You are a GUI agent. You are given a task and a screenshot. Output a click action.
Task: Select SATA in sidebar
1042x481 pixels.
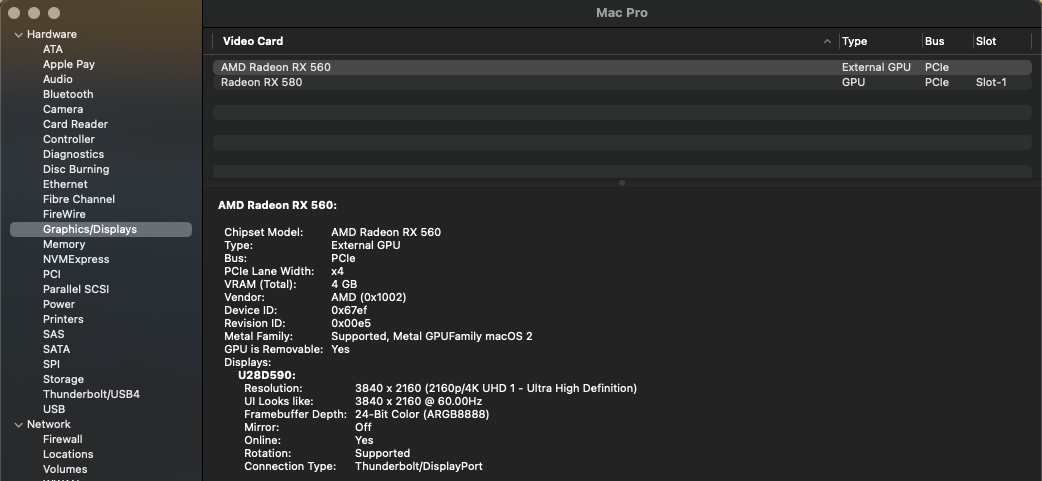[x=56, y=349]
